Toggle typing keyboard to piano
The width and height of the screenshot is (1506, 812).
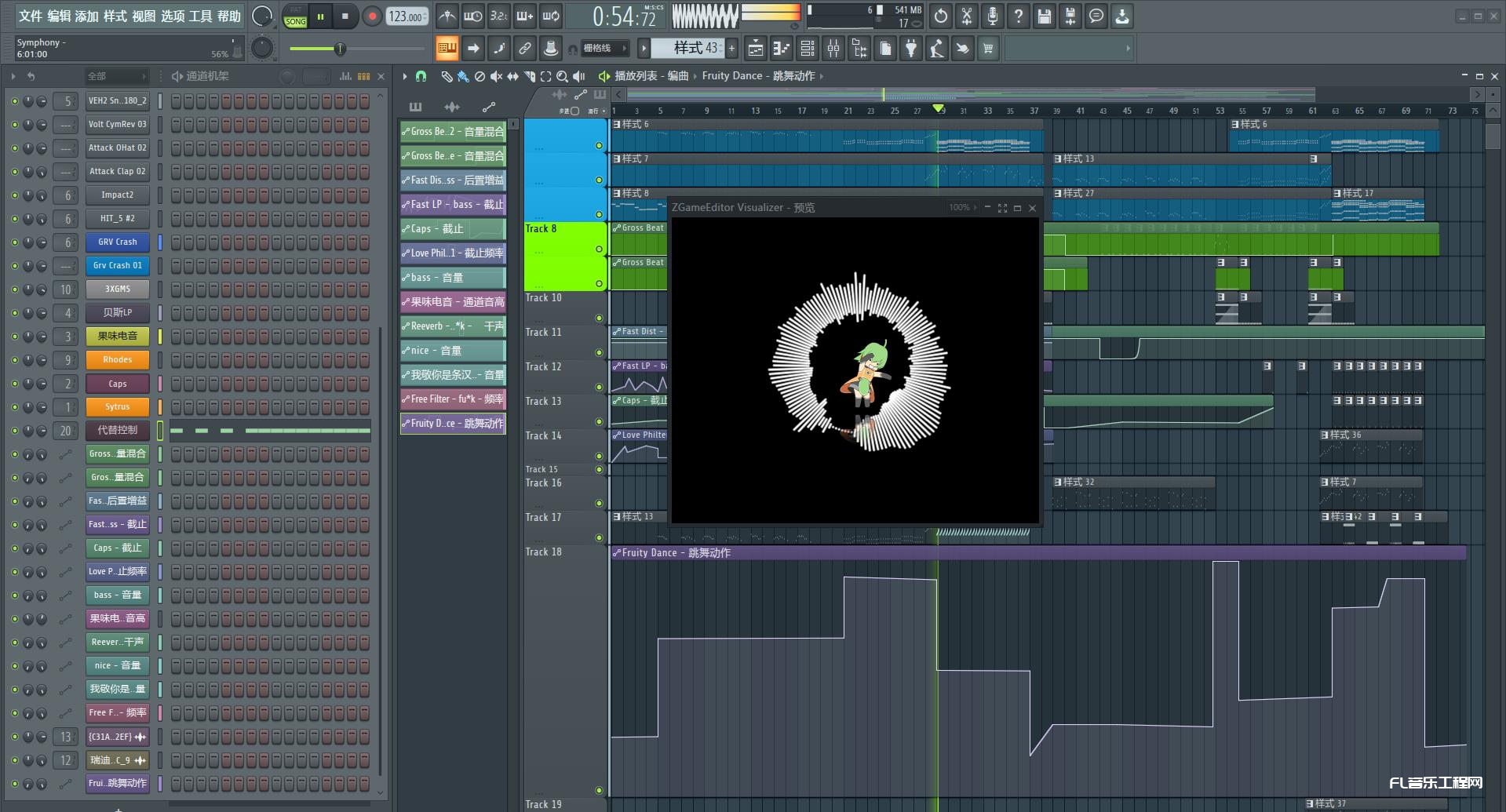[447, 49]
